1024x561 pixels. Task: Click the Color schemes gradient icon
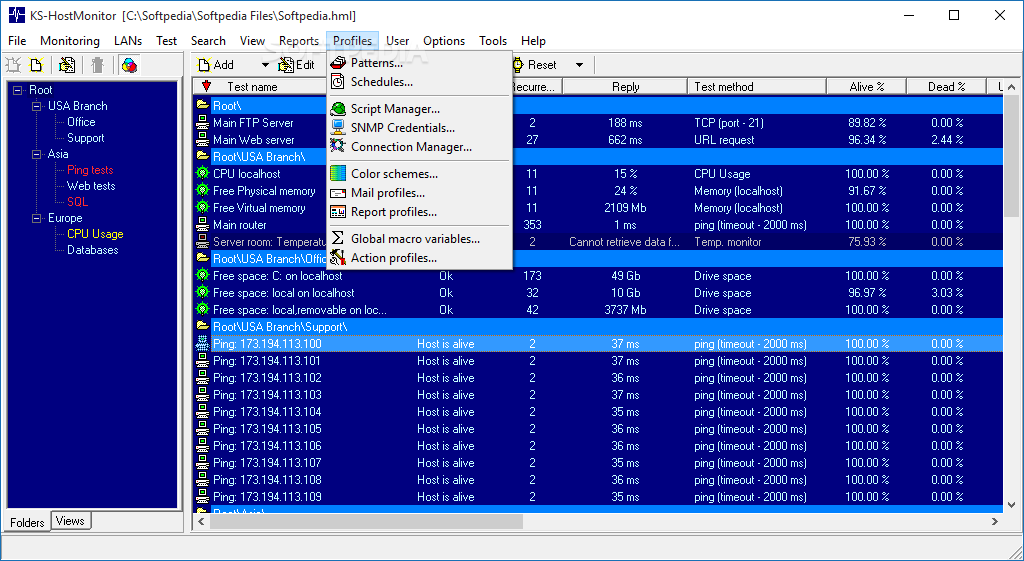click(338, 173)
